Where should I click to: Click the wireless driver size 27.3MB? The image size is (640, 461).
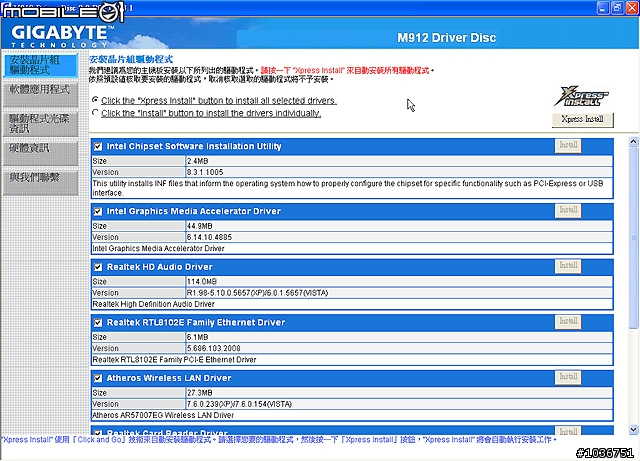pos(200,393)
